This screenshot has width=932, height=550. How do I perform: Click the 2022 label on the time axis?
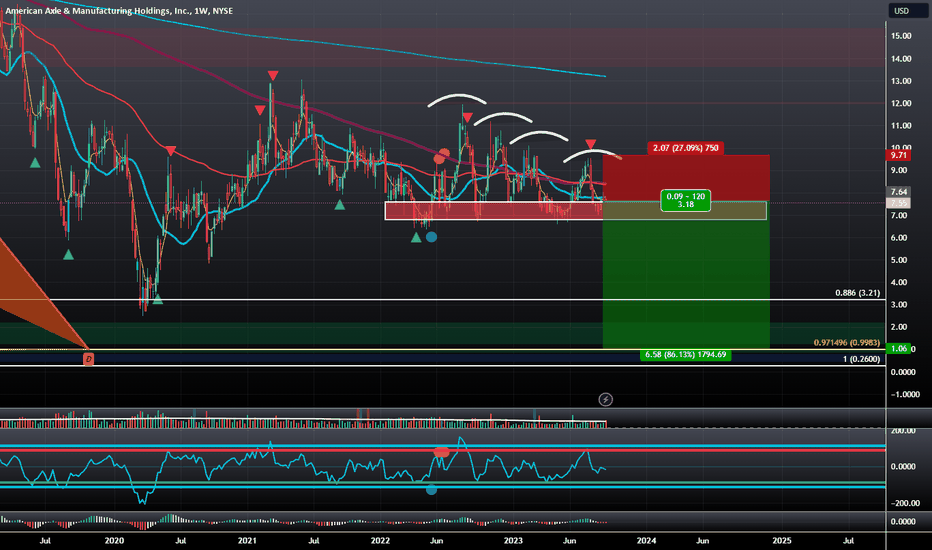380,540
